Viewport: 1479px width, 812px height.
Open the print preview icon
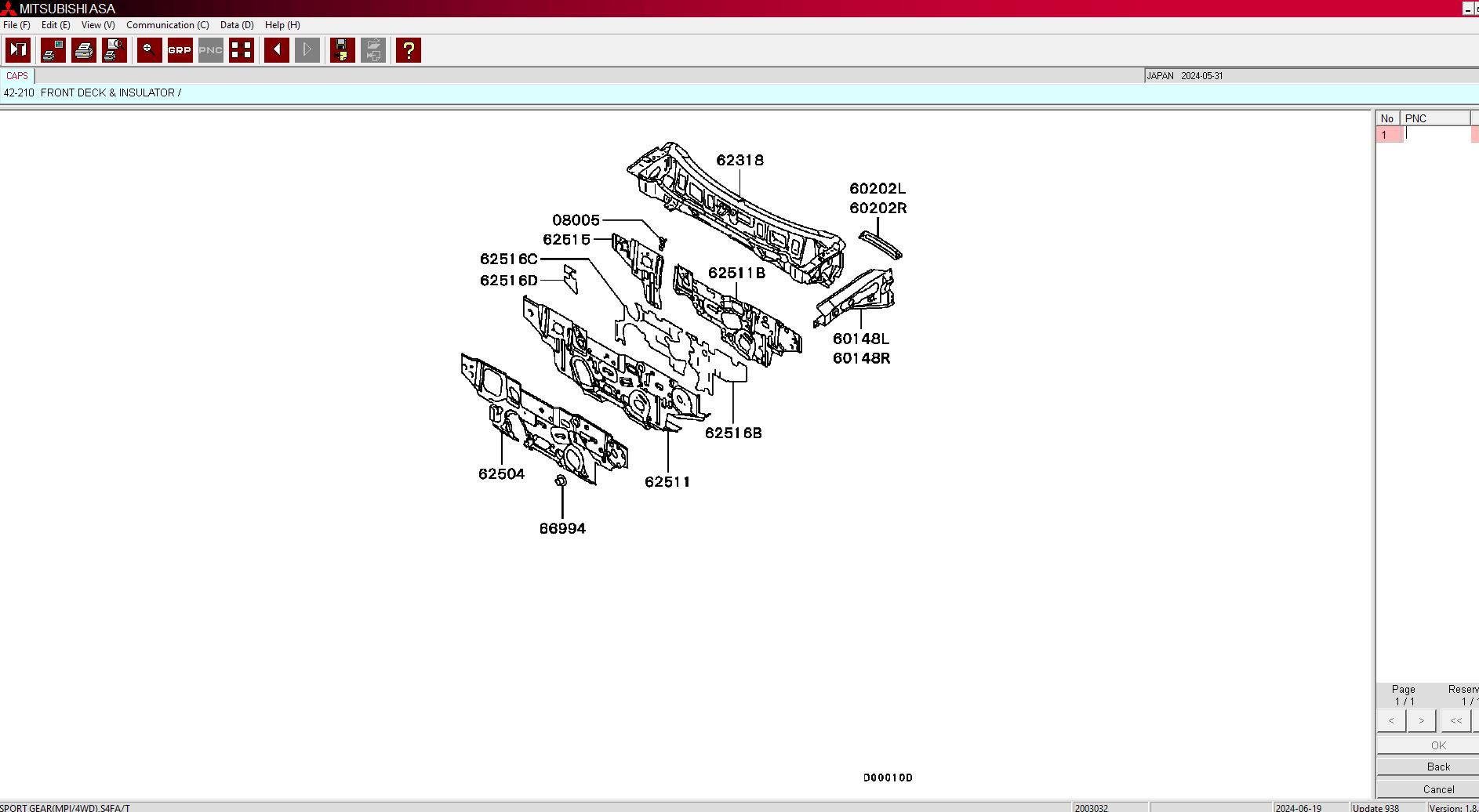tap(114, 50)
